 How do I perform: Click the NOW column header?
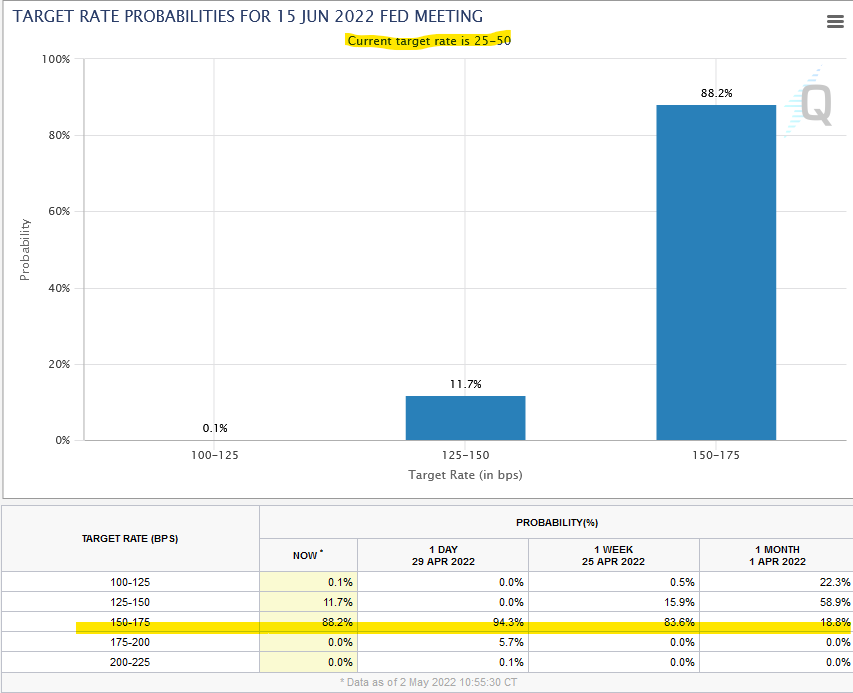[307, 555]
